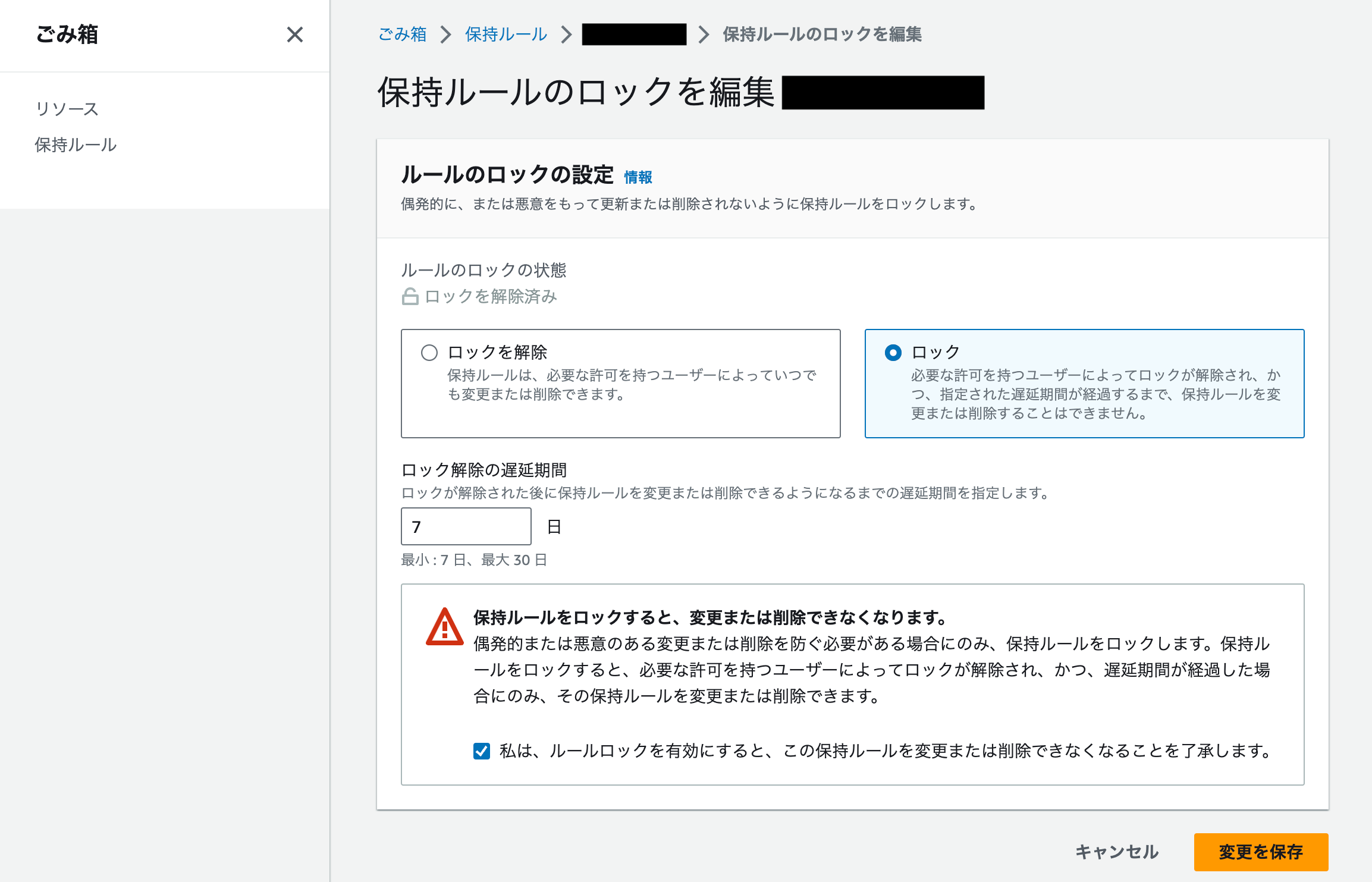
Task: Open the 情報 info link
Action: [x=638, y=177]
